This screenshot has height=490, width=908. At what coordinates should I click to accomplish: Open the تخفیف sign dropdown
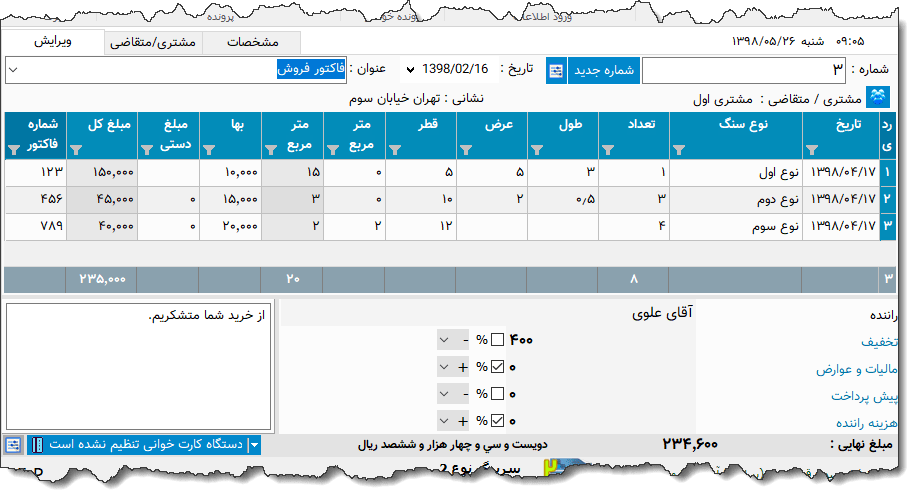444,339
